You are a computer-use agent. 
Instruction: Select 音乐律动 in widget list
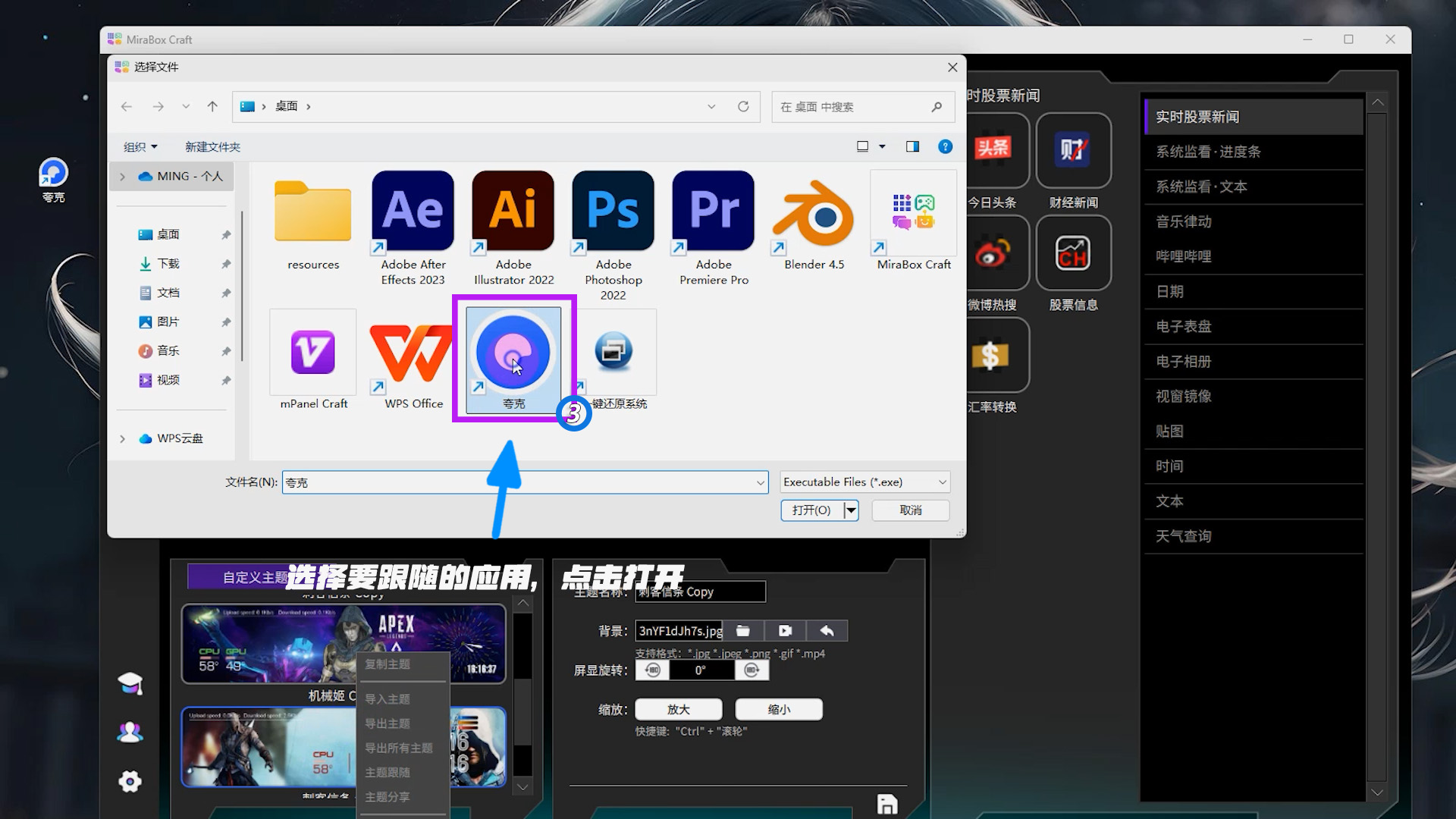[1254, 221]
